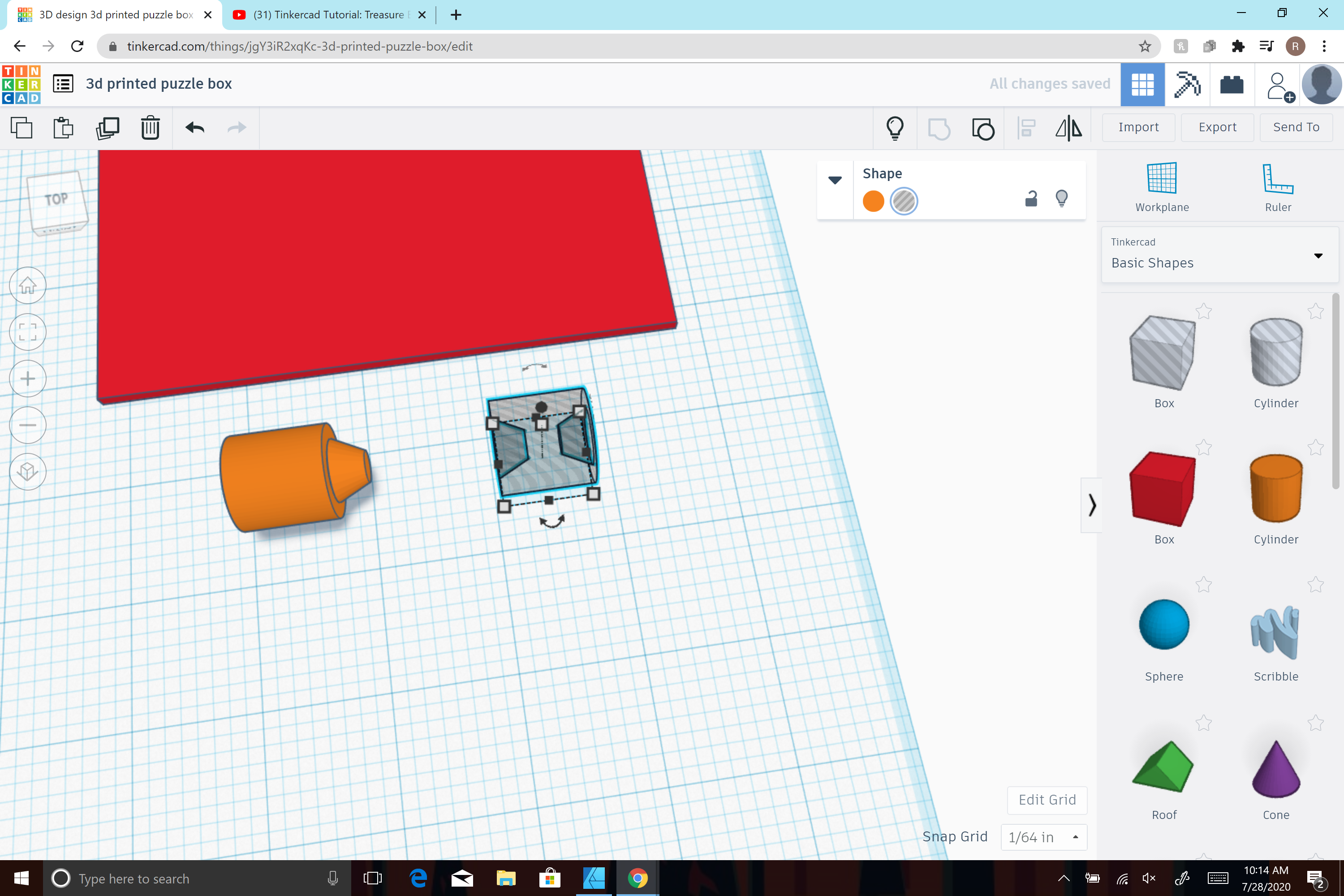The image size is (1344, 896).
Task: Open the Bricks mode
Action: coord(1232,85)
